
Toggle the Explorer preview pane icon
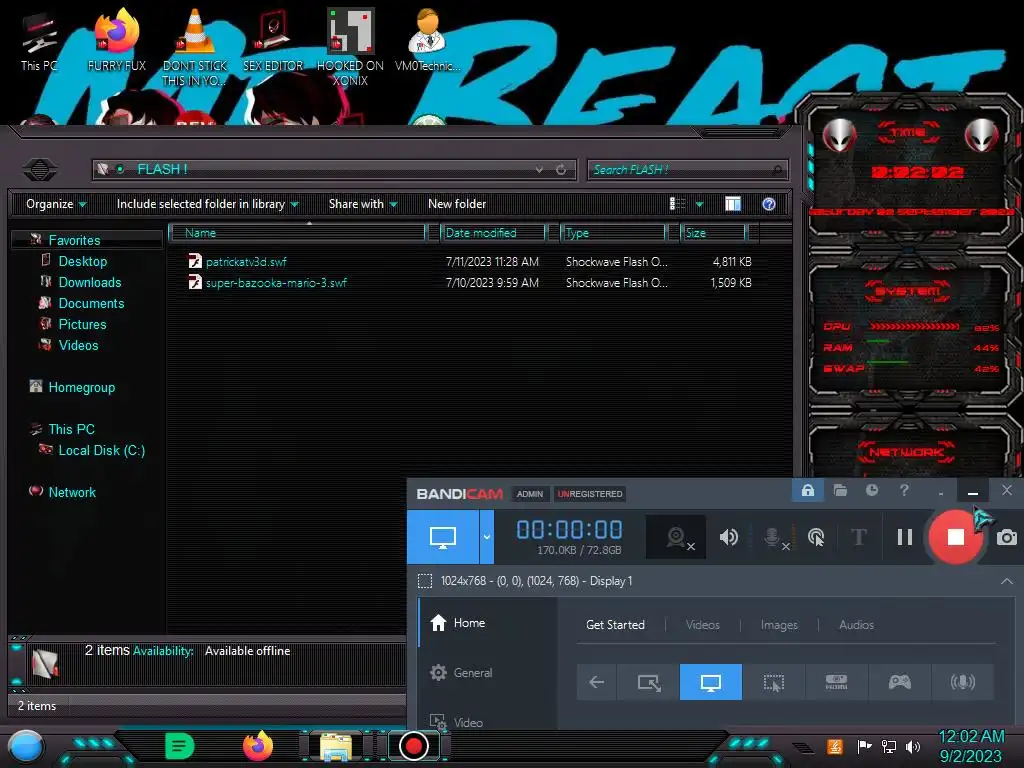pyautogui.click(x=733, y=204)
